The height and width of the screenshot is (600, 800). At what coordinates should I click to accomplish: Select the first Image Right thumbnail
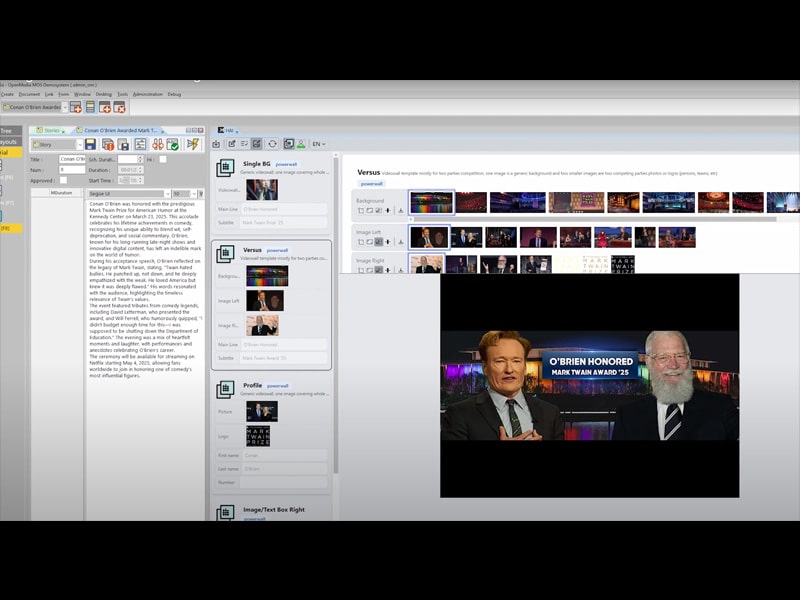coord(427,264)
